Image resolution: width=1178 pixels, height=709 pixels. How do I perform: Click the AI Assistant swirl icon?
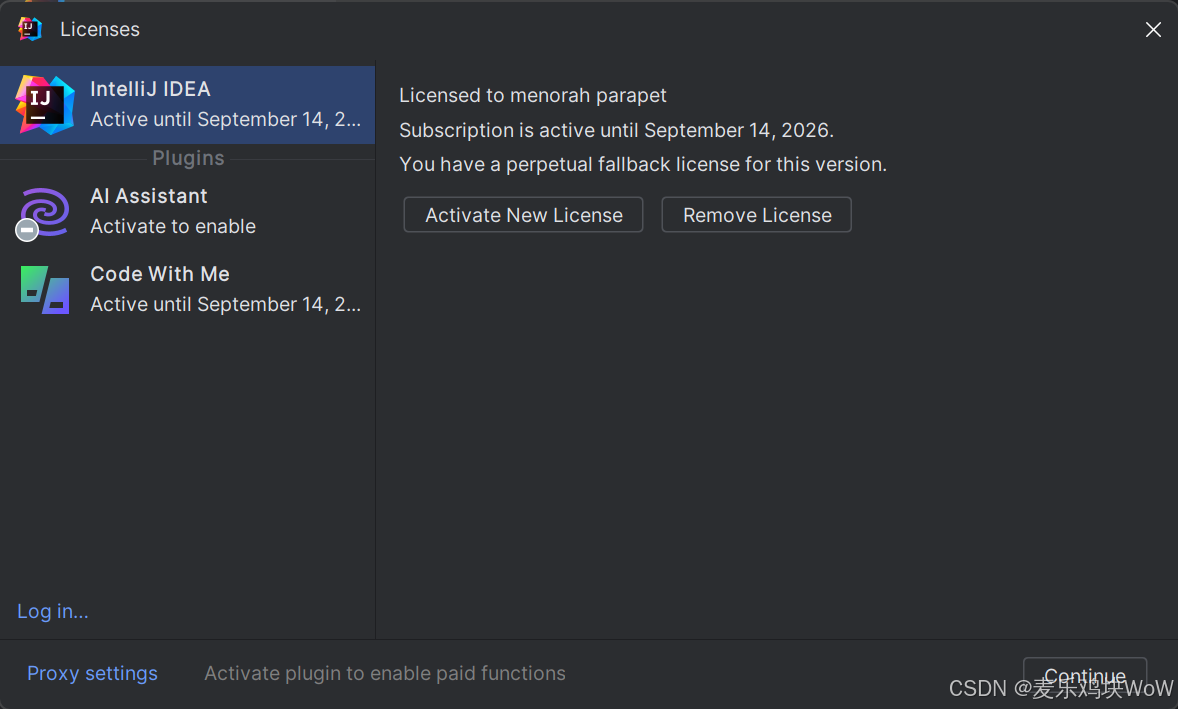point(45,211)
